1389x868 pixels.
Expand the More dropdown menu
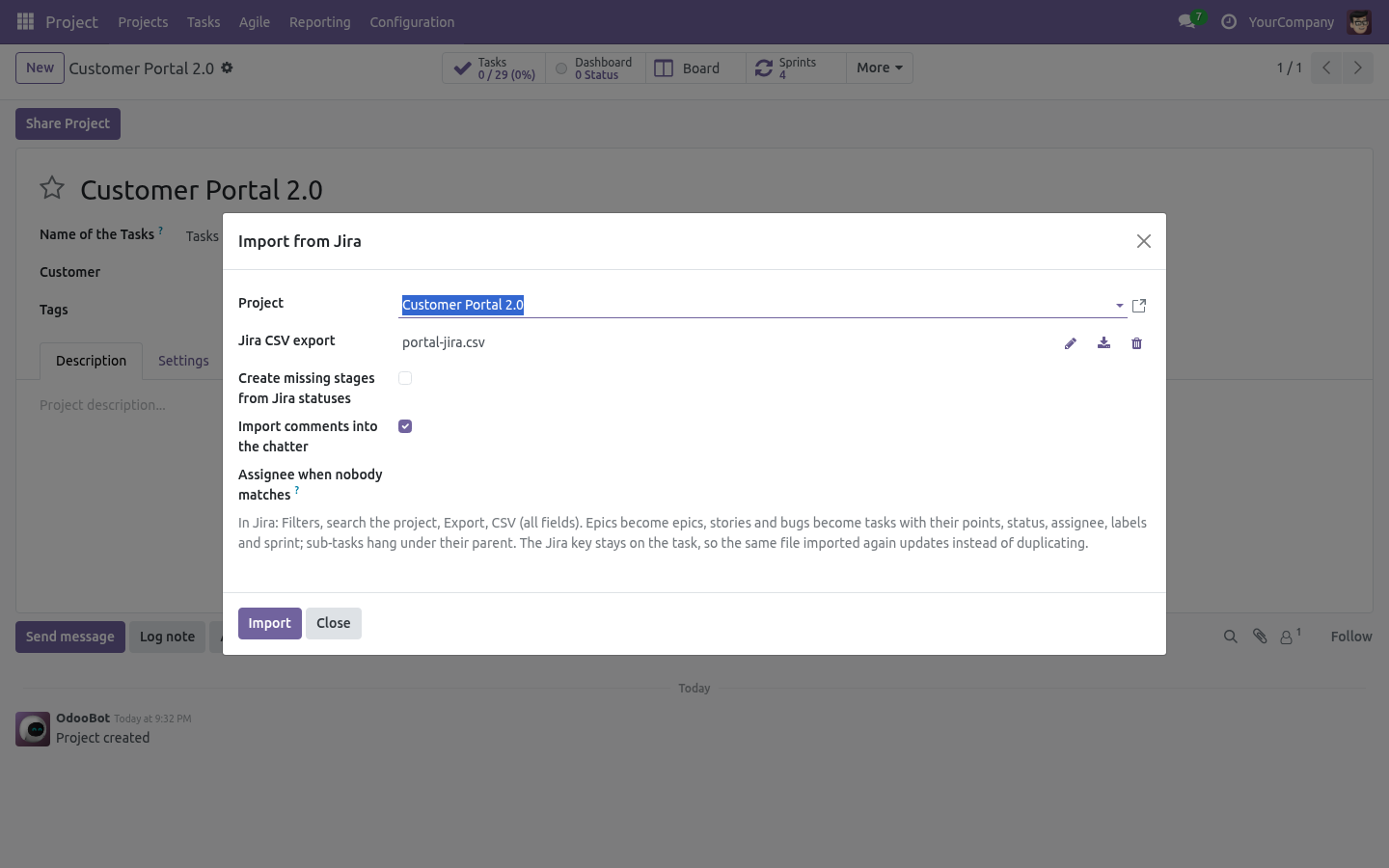[x=880, y=68]
